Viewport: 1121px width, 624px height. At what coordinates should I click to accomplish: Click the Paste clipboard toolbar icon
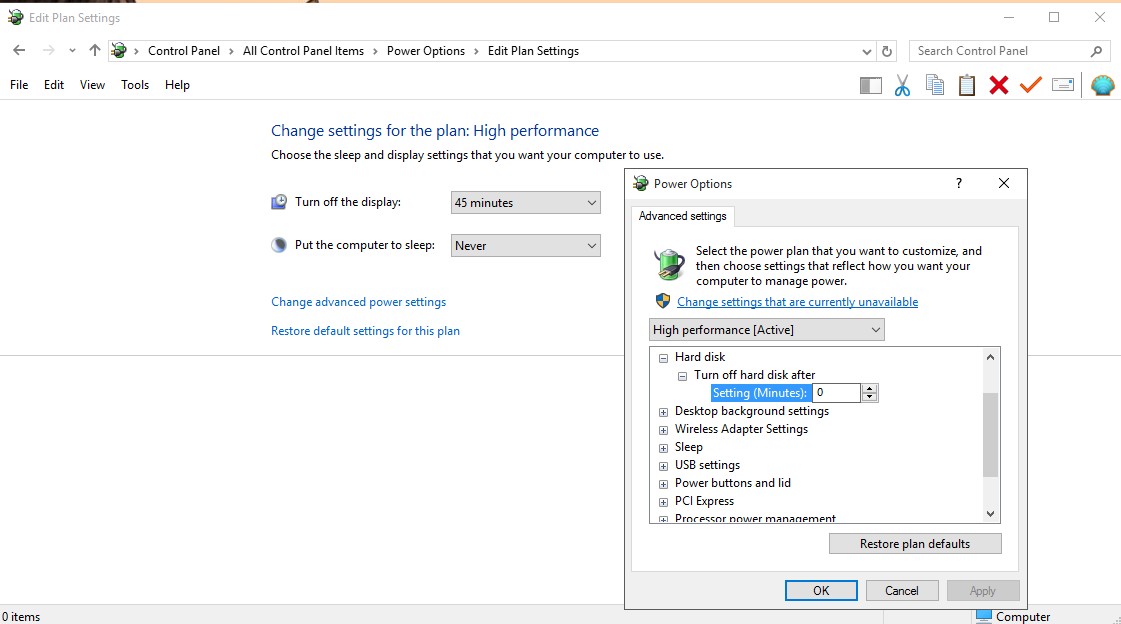tap(967, 85)
